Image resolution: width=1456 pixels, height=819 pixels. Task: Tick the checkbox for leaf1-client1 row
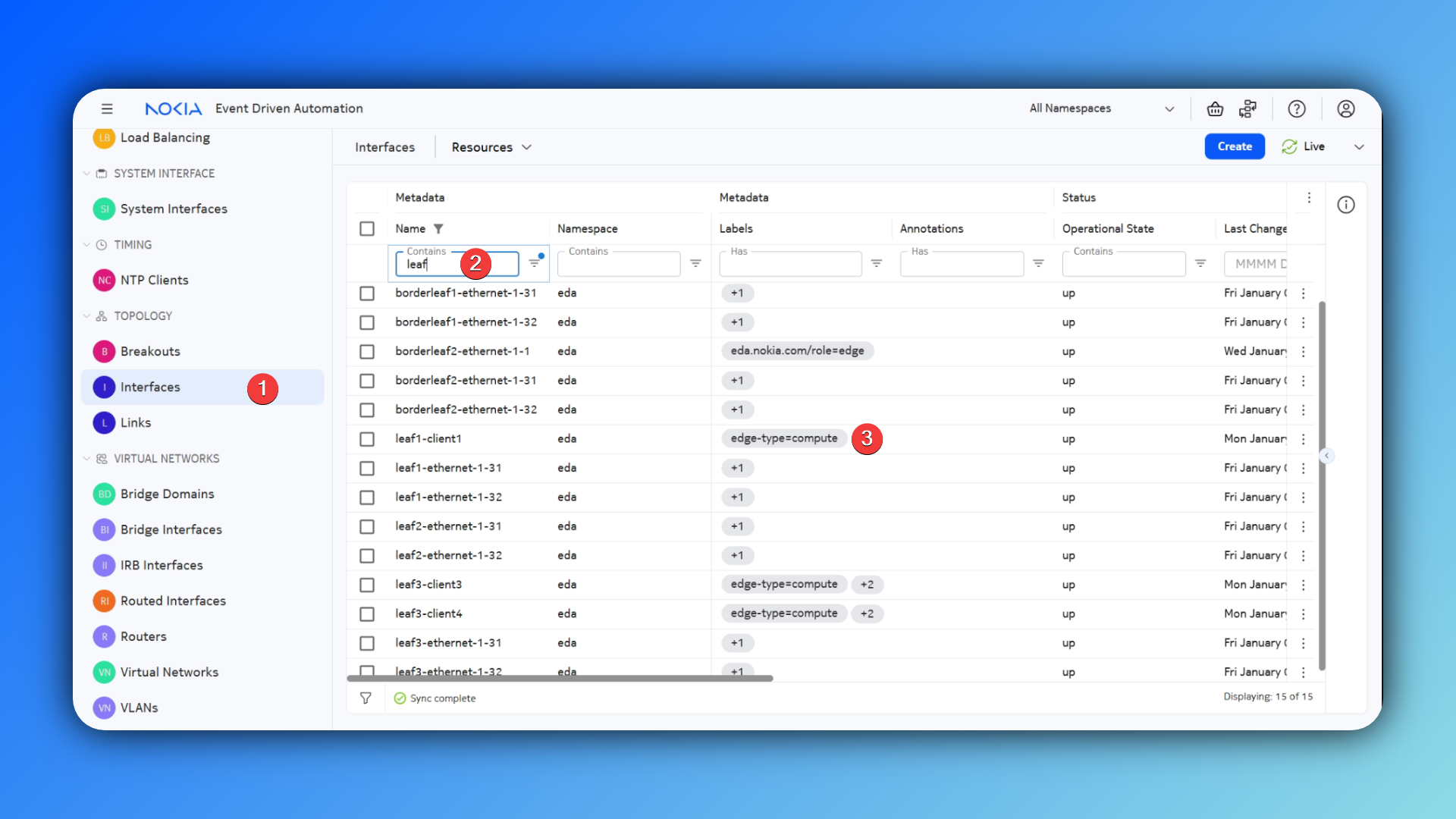pyautogui.click(x=367, y=439)
